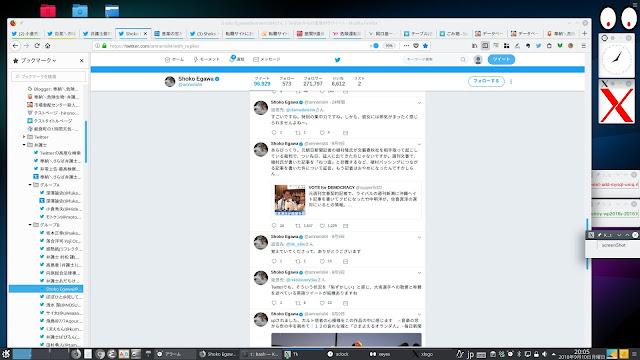Switch to the テーブル tab
This screenshot has height=360, width=640.
coord(418,33)
